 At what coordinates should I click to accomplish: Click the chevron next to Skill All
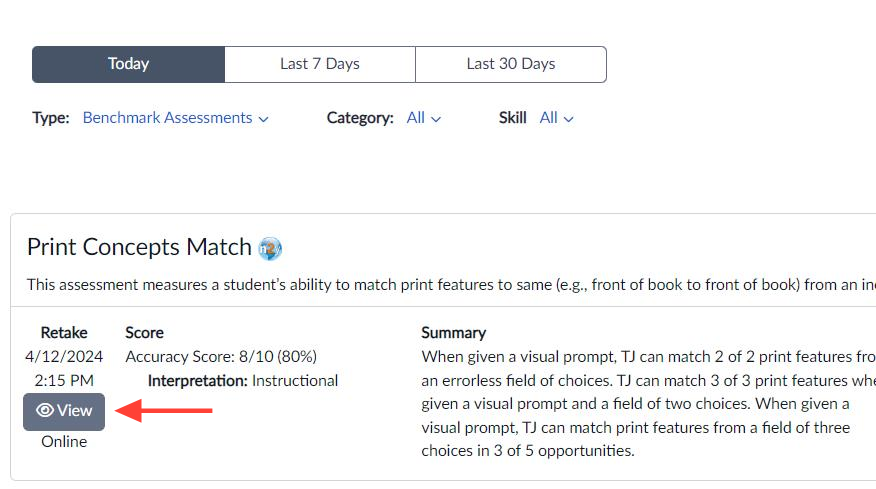(x=569, y=119)
